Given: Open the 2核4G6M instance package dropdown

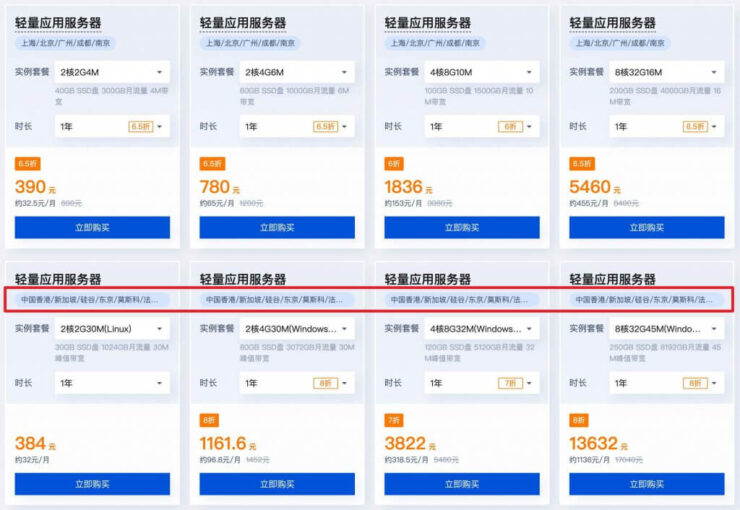Looking at the screenshot, I should 297,72.
